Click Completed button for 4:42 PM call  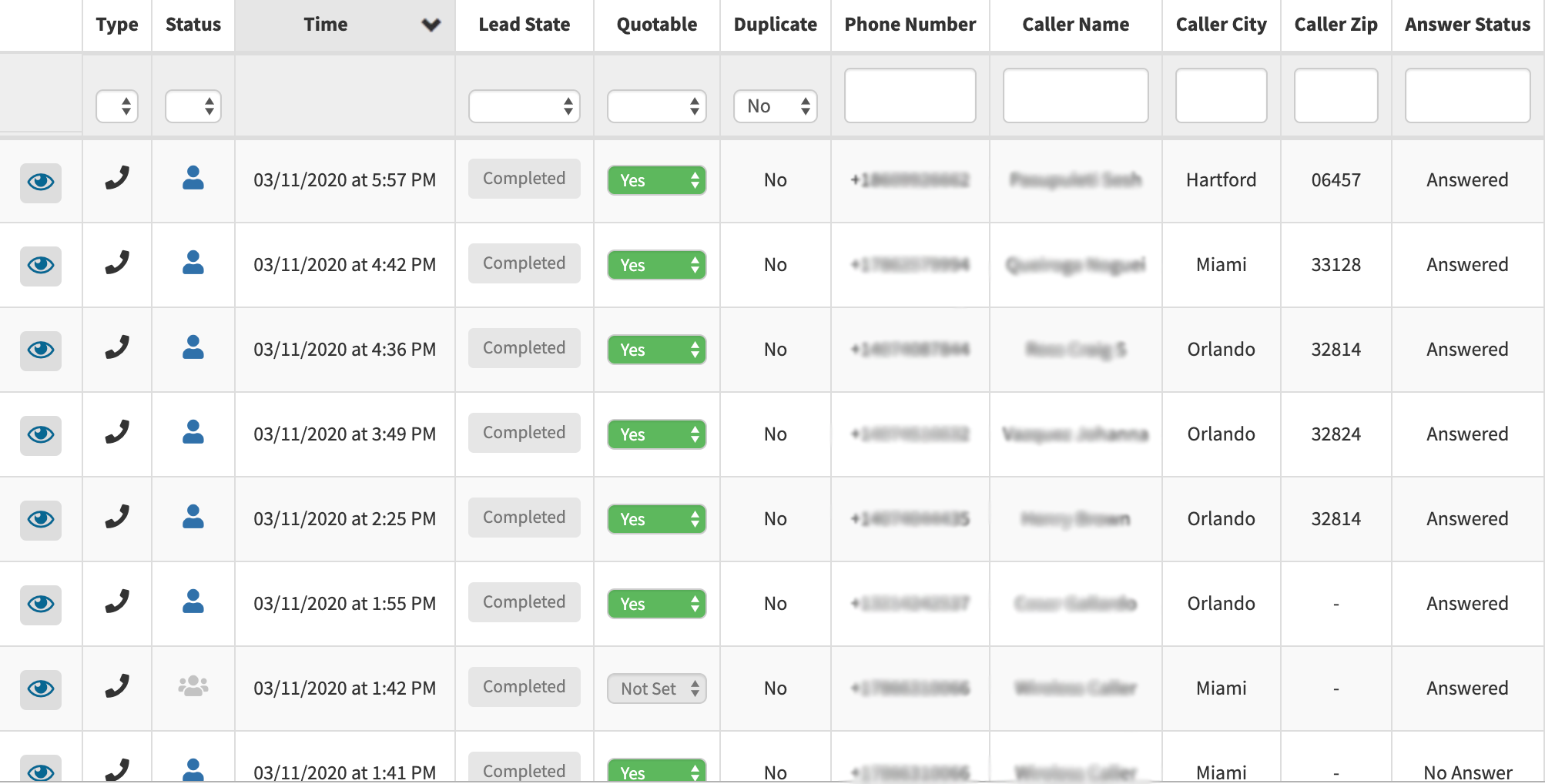[524, 263]
